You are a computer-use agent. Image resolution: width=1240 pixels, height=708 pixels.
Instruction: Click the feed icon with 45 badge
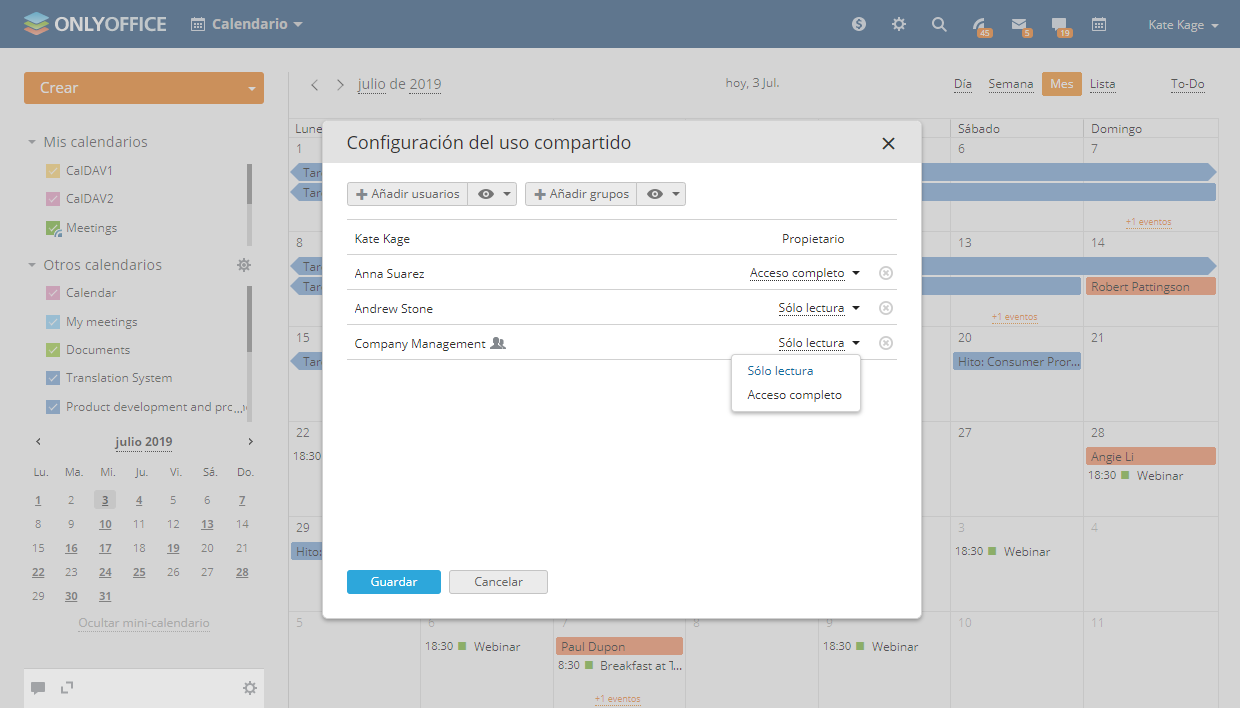(x=979, y=24)
